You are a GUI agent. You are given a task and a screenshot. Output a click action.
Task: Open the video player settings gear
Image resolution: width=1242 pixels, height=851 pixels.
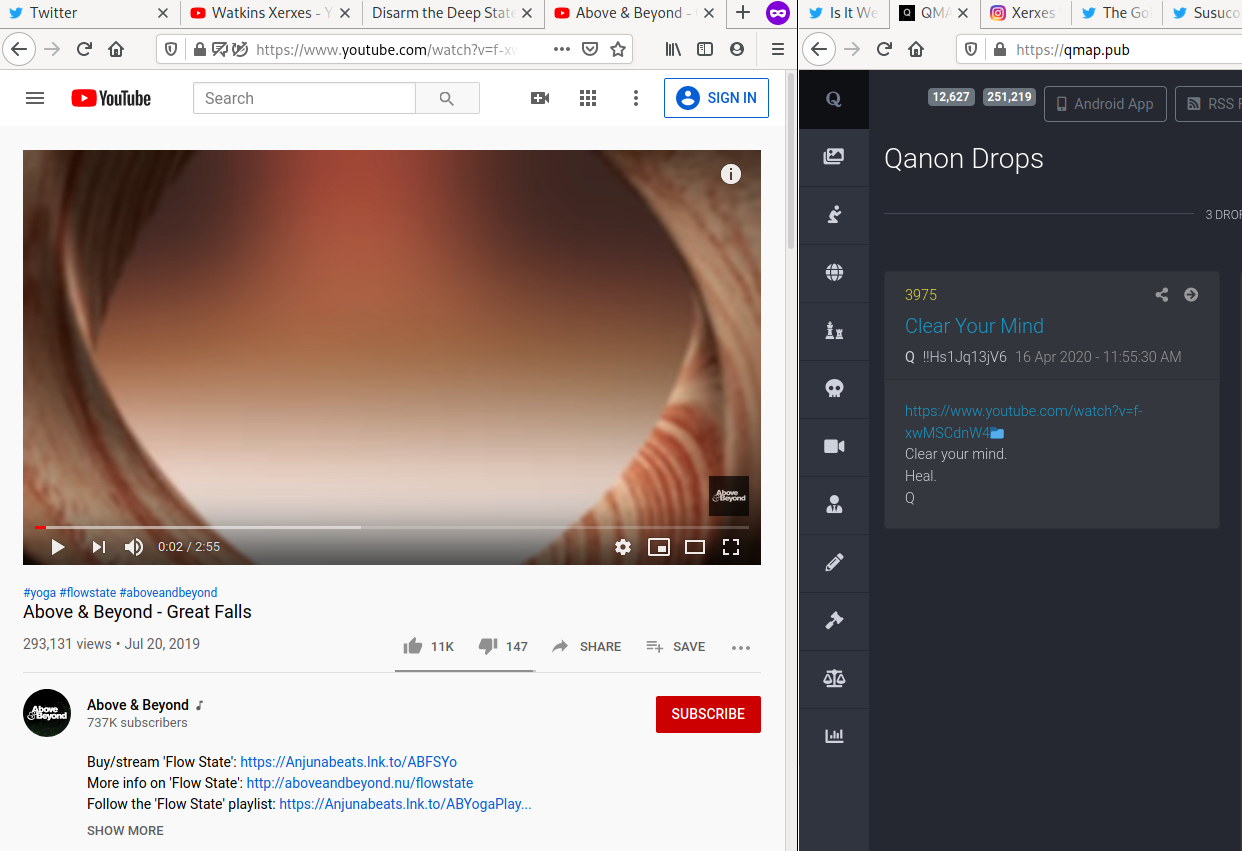coord(623,547)
